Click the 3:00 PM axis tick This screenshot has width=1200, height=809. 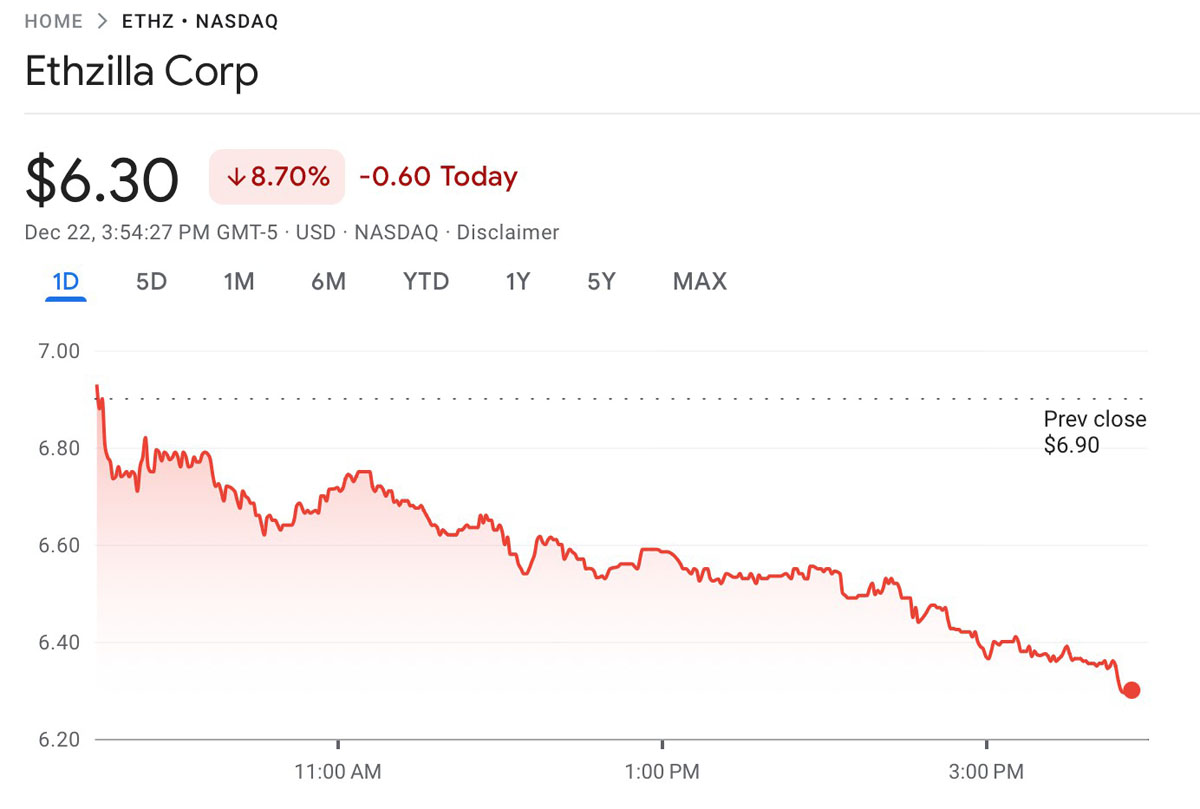pyautogui.click(x=987, y=772)
